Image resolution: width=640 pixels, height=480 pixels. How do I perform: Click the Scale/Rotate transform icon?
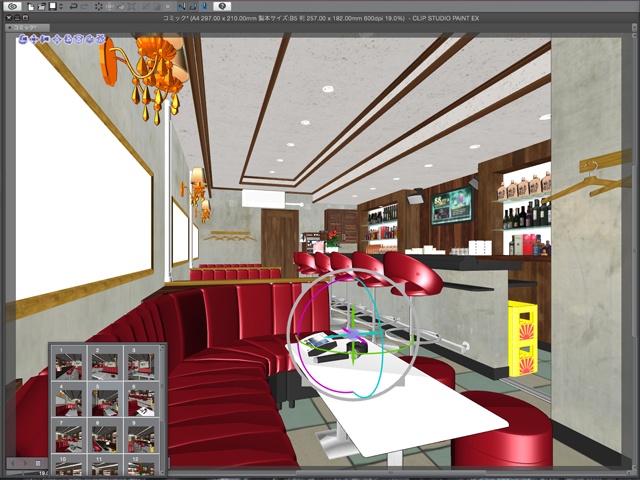132,7
